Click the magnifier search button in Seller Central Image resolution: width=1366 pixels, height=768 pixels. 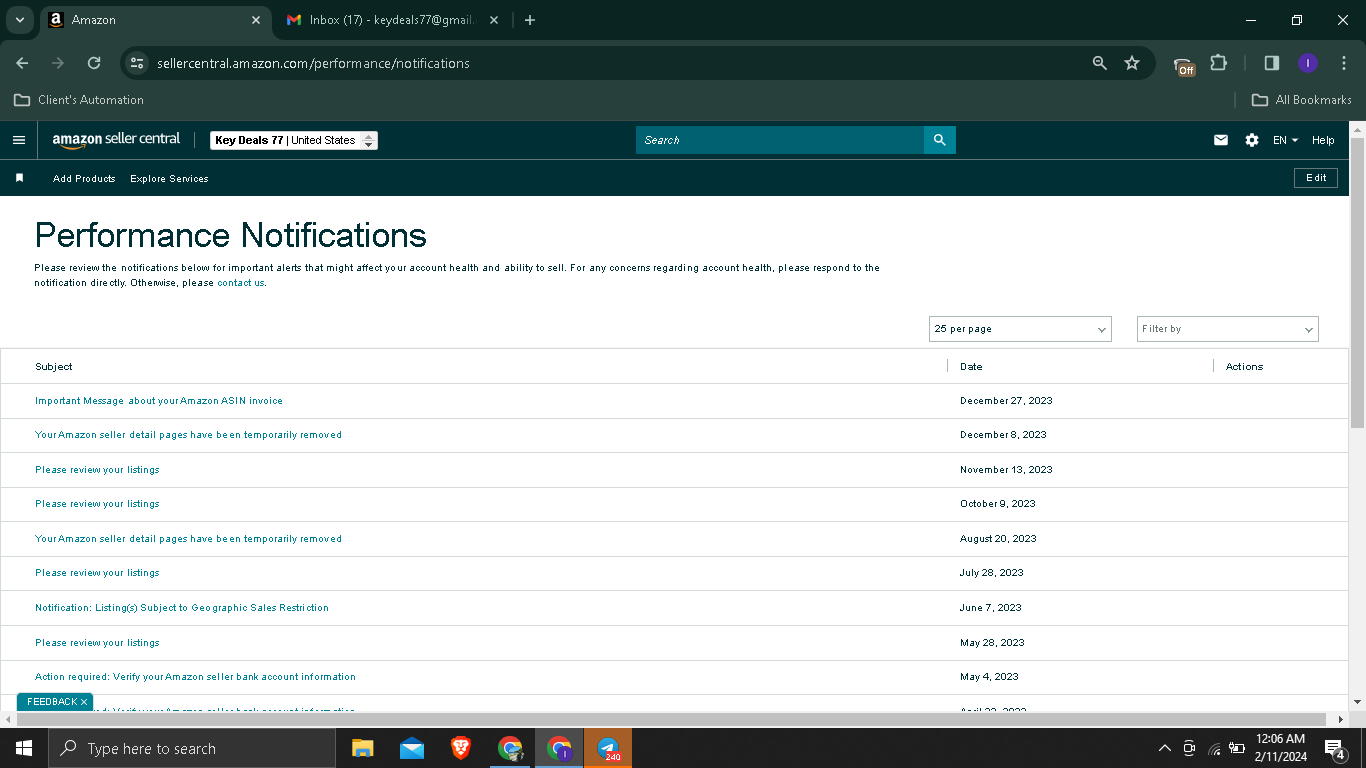(939, 140)
